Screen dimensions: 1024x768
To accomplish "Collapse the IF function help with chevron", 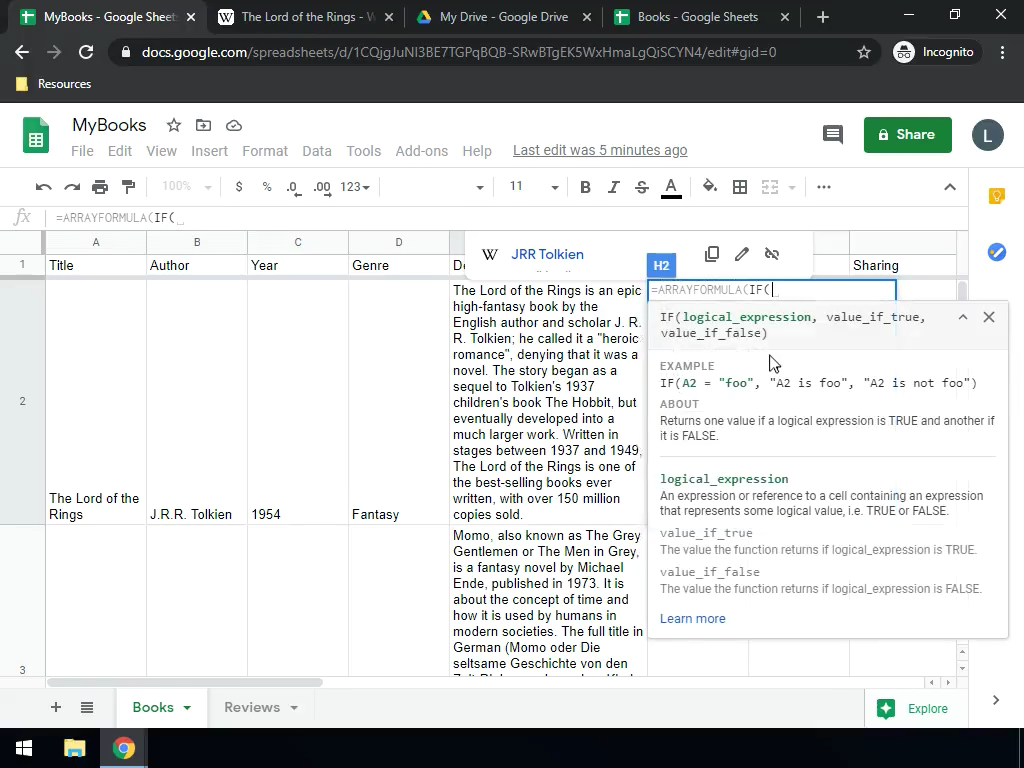I will 963,317.
